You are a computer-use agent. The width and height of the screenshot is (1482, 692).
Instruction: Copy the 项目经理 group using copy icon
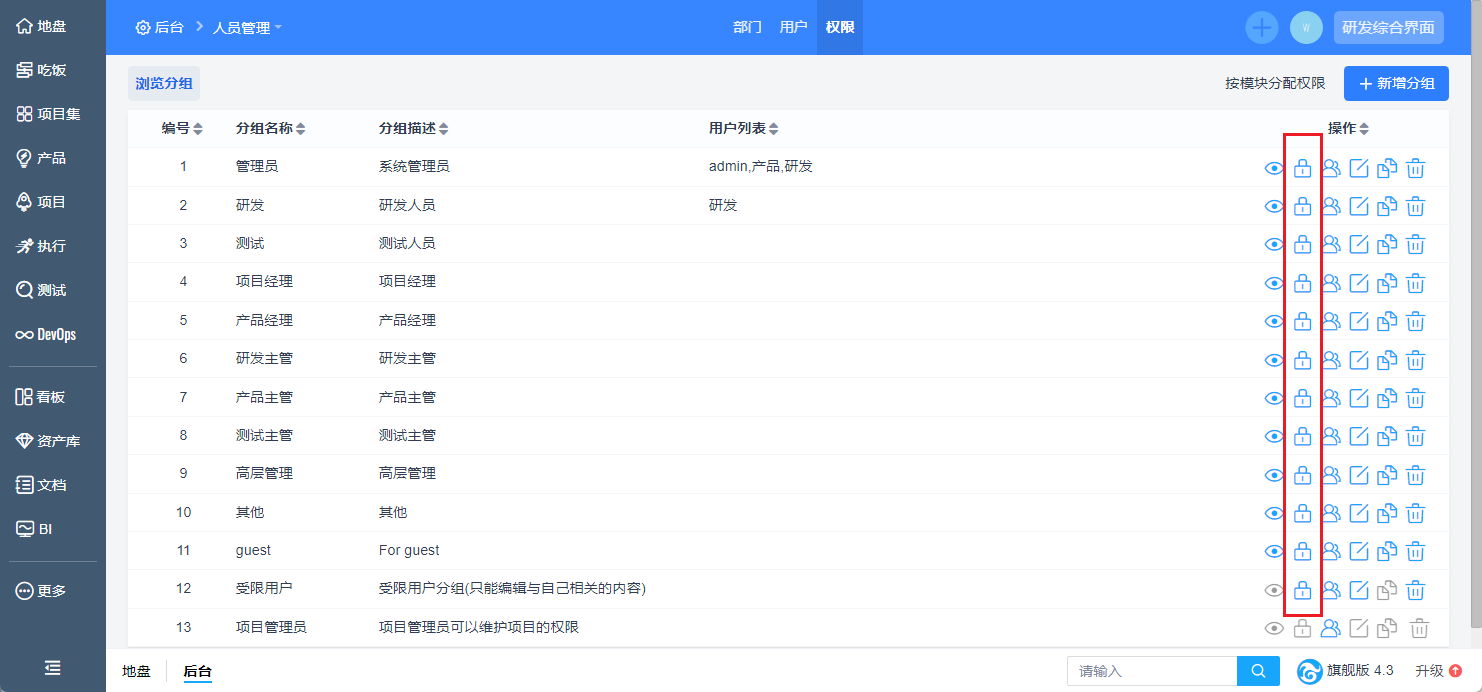coord(1387,283)
